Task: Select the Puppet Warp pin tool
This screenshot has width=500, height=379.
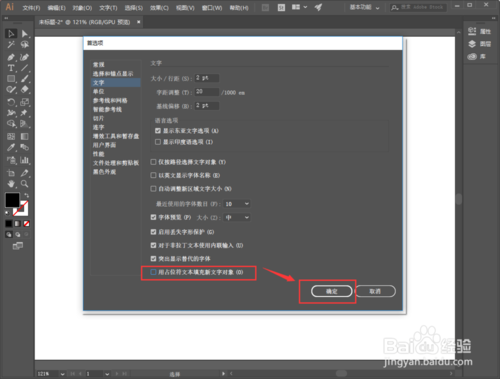Action: (x=24, y=113)
